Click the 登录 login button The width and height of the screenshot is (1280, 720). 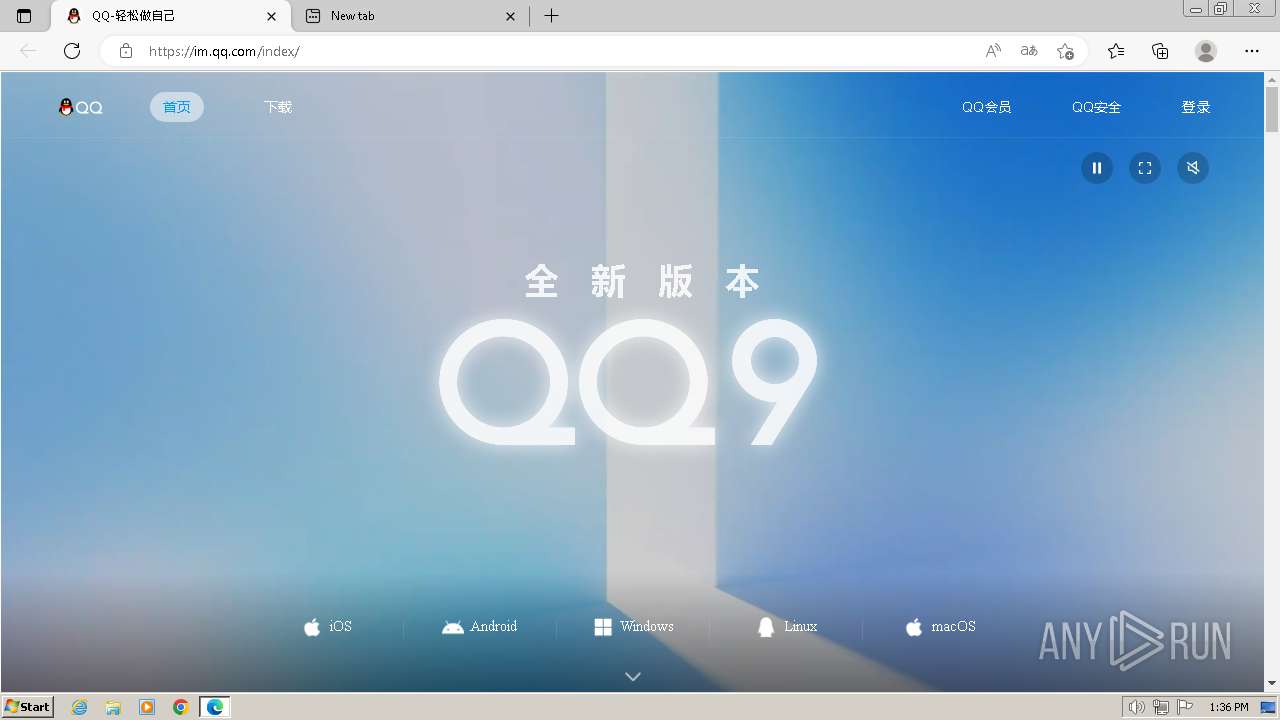point(1196,107)
